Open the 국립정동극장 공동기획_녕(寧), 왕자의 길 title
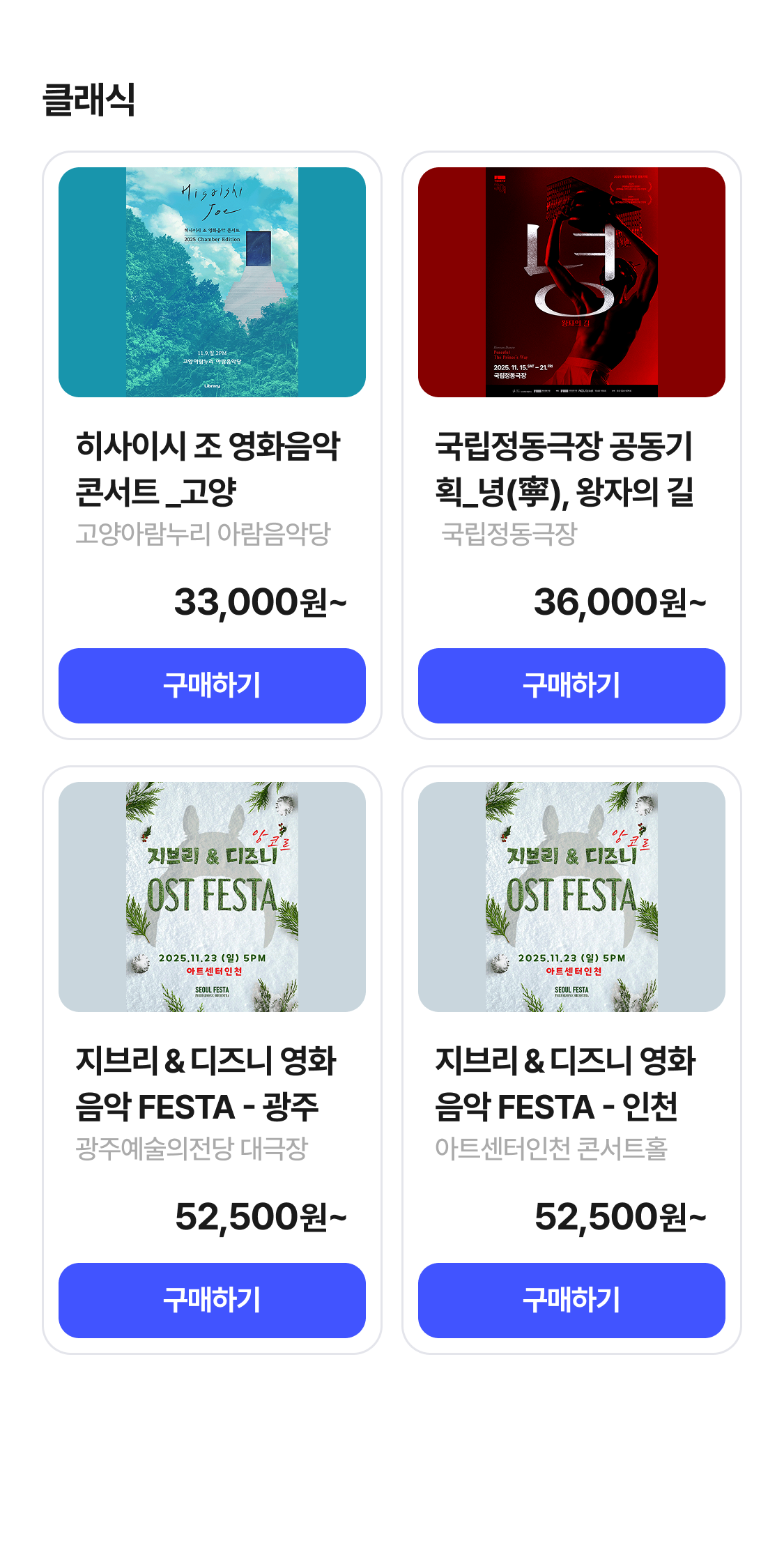This screenshot has height=1564, width=784. (564, 468)
